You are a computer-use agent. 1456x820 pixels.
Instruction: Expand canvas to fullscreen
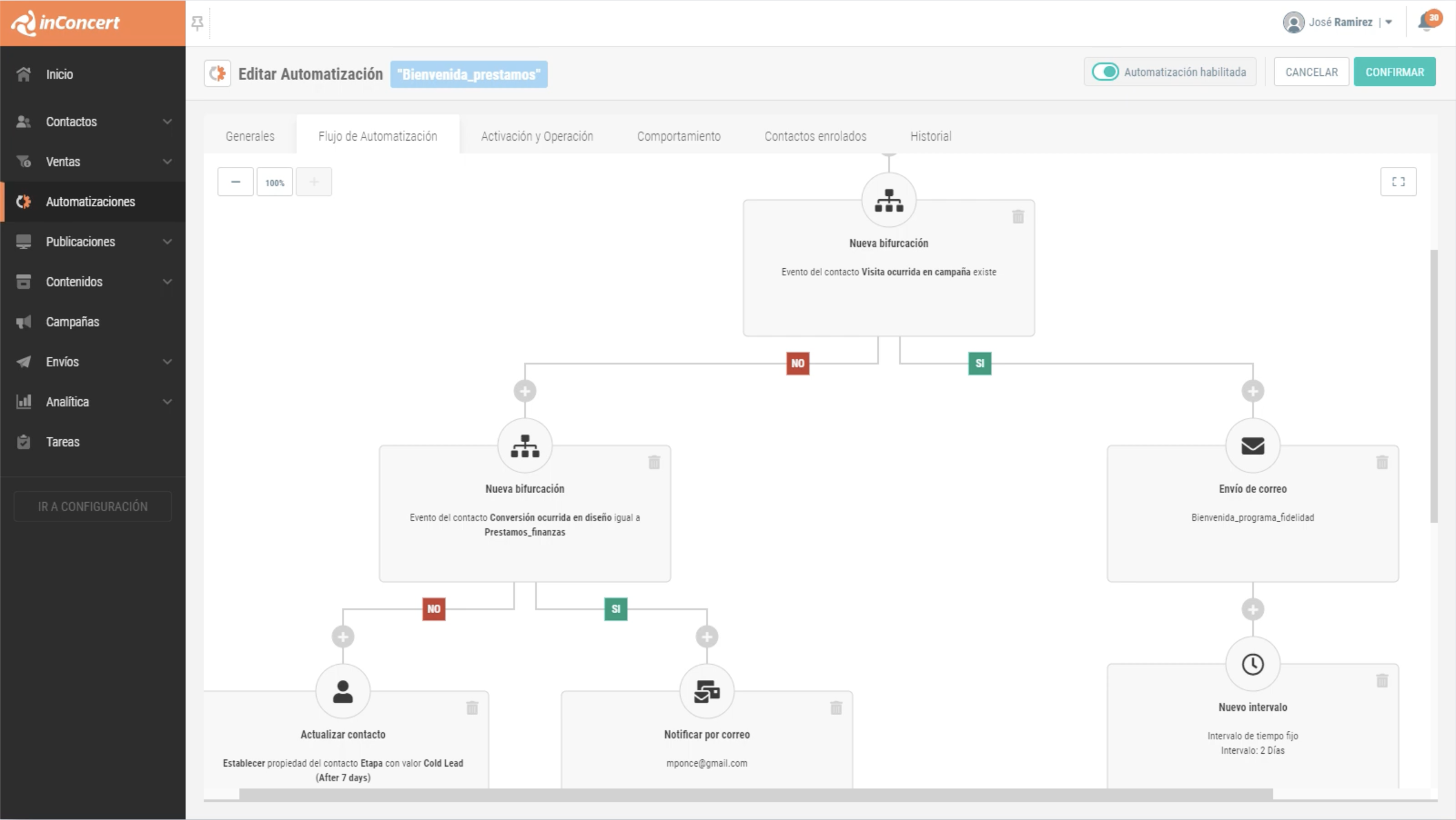pos(1398,182)
